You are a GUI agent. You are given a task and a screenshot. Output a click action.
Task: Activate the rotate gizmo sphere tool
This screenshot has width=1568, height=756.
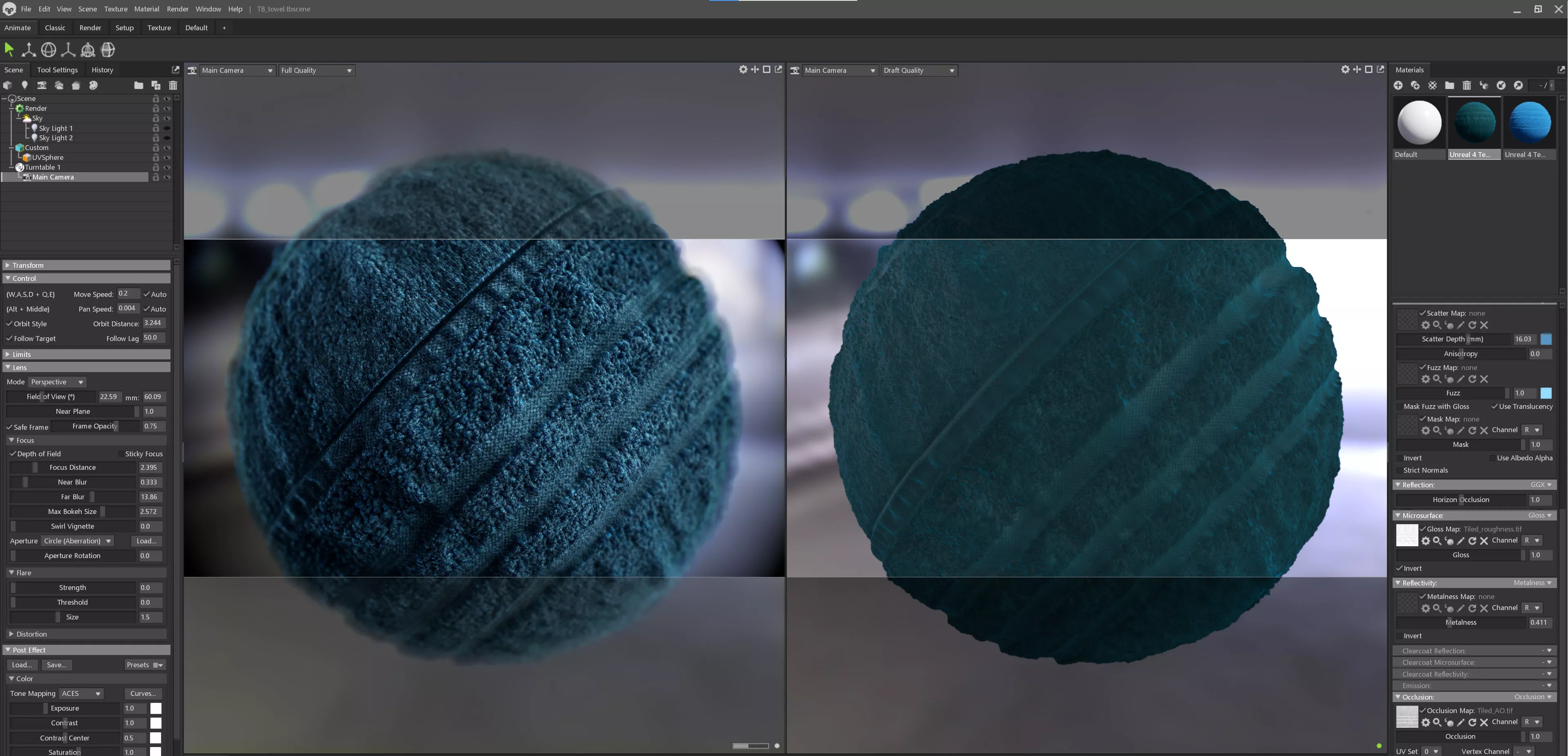pyautogui.click(x=49, y=49)
